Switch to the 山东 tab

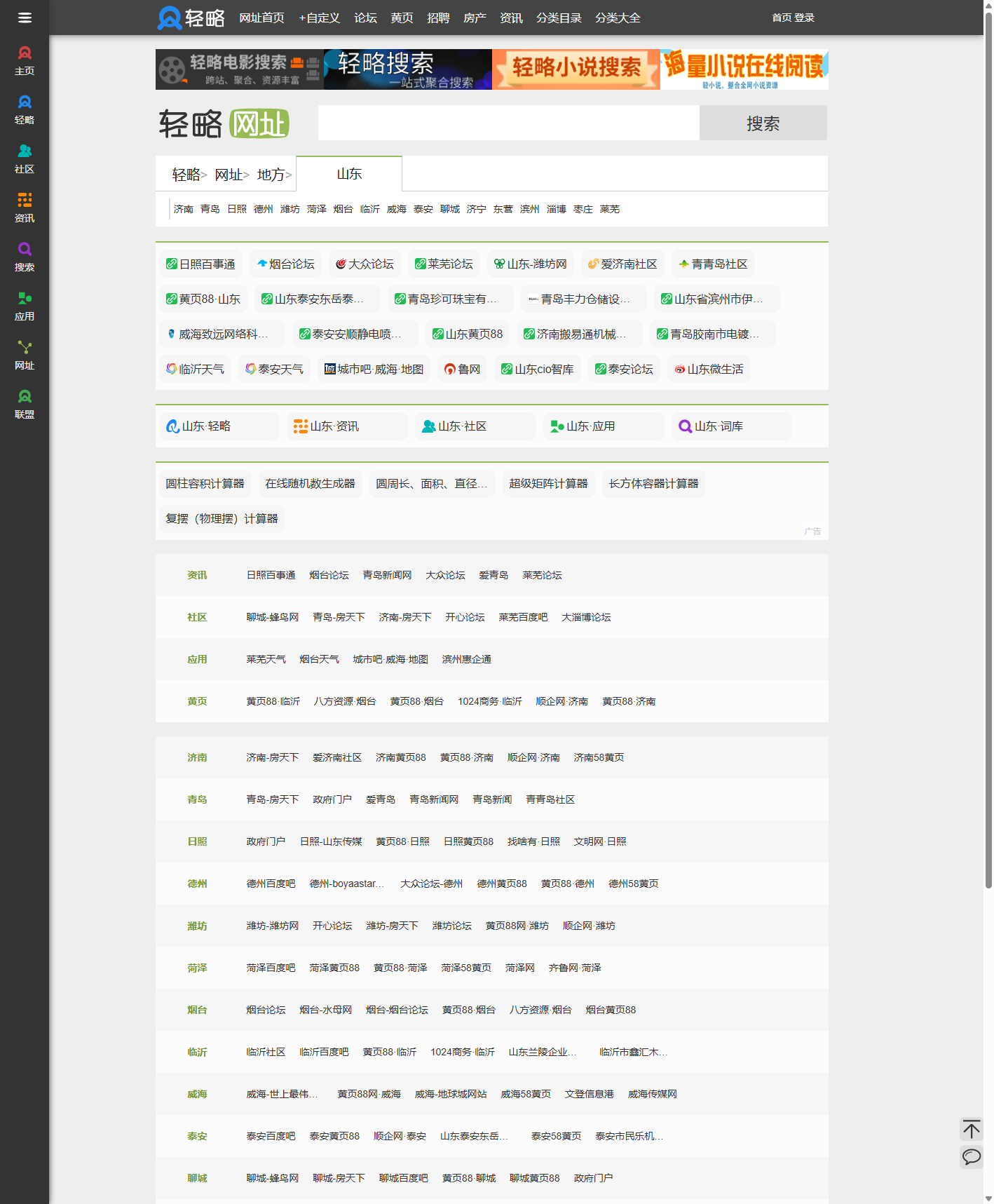[349, 174]
